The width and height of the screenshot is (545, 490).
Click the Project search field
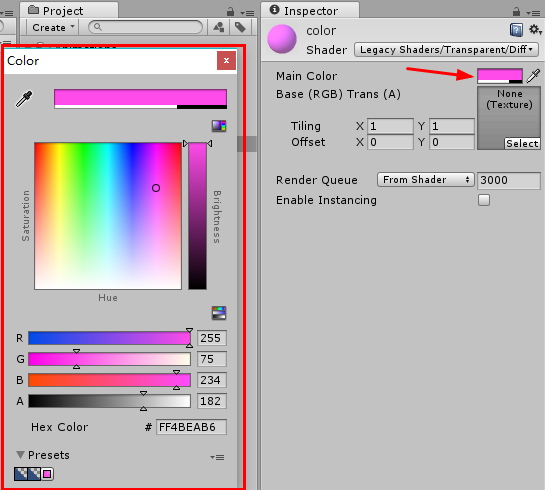145,27
